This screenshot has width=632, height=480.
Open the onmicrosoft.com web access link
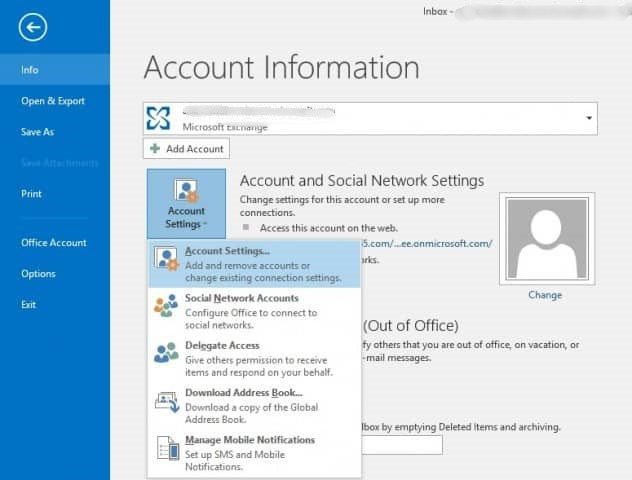pyautogui.click(x=426, y=244)
